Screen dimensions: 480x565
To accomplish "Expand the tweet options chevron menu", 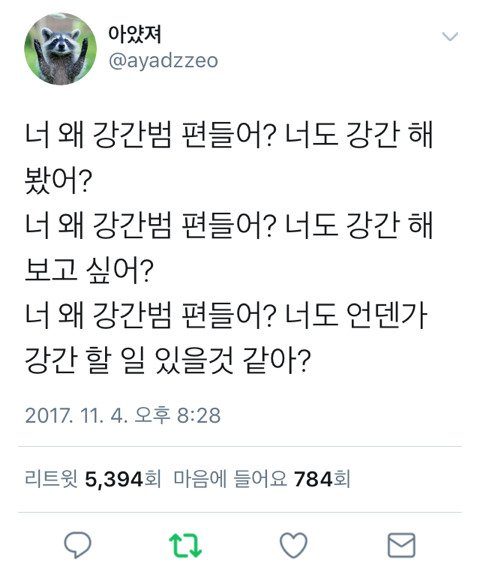I will point(450,36).
